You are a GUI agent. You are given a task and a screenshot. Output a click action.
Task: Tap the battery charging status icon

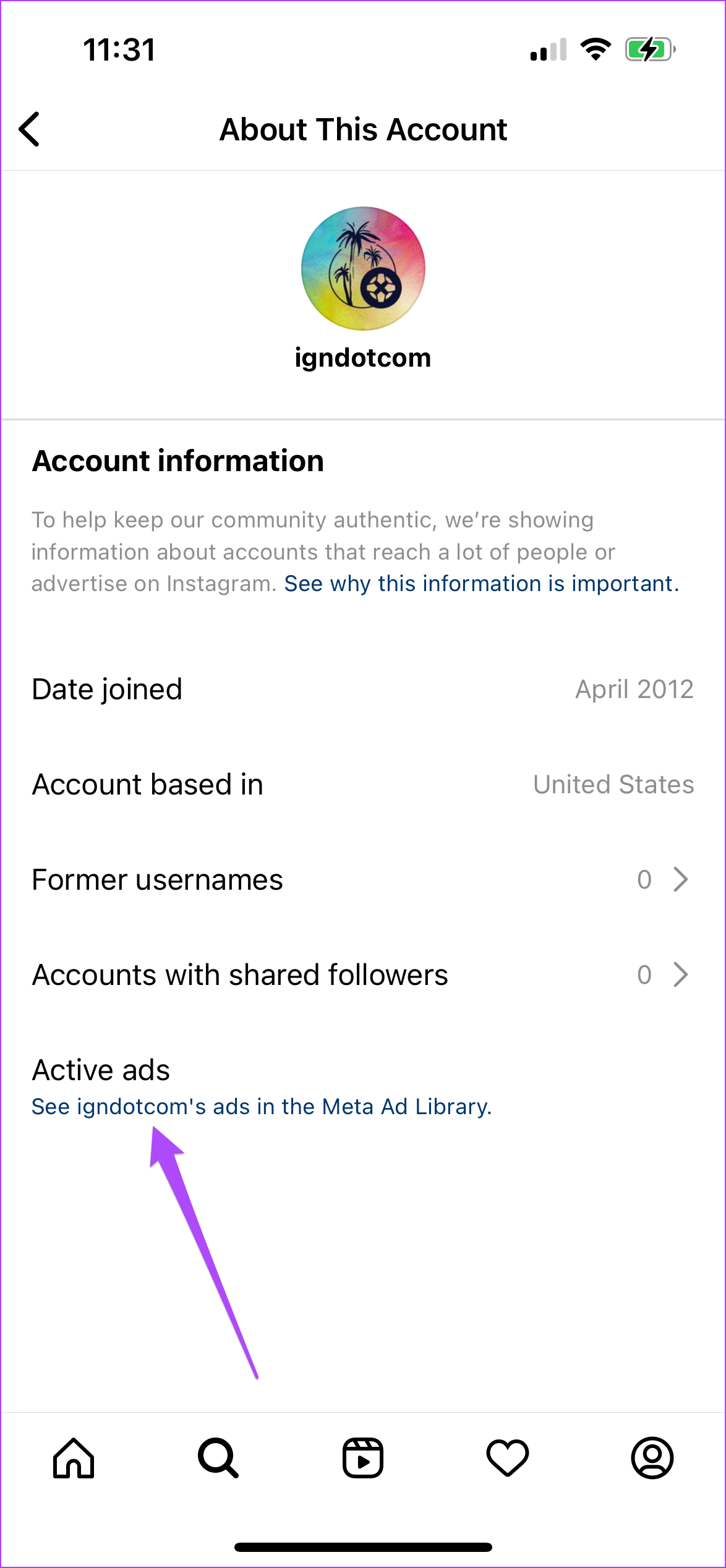tap(649, 49)
